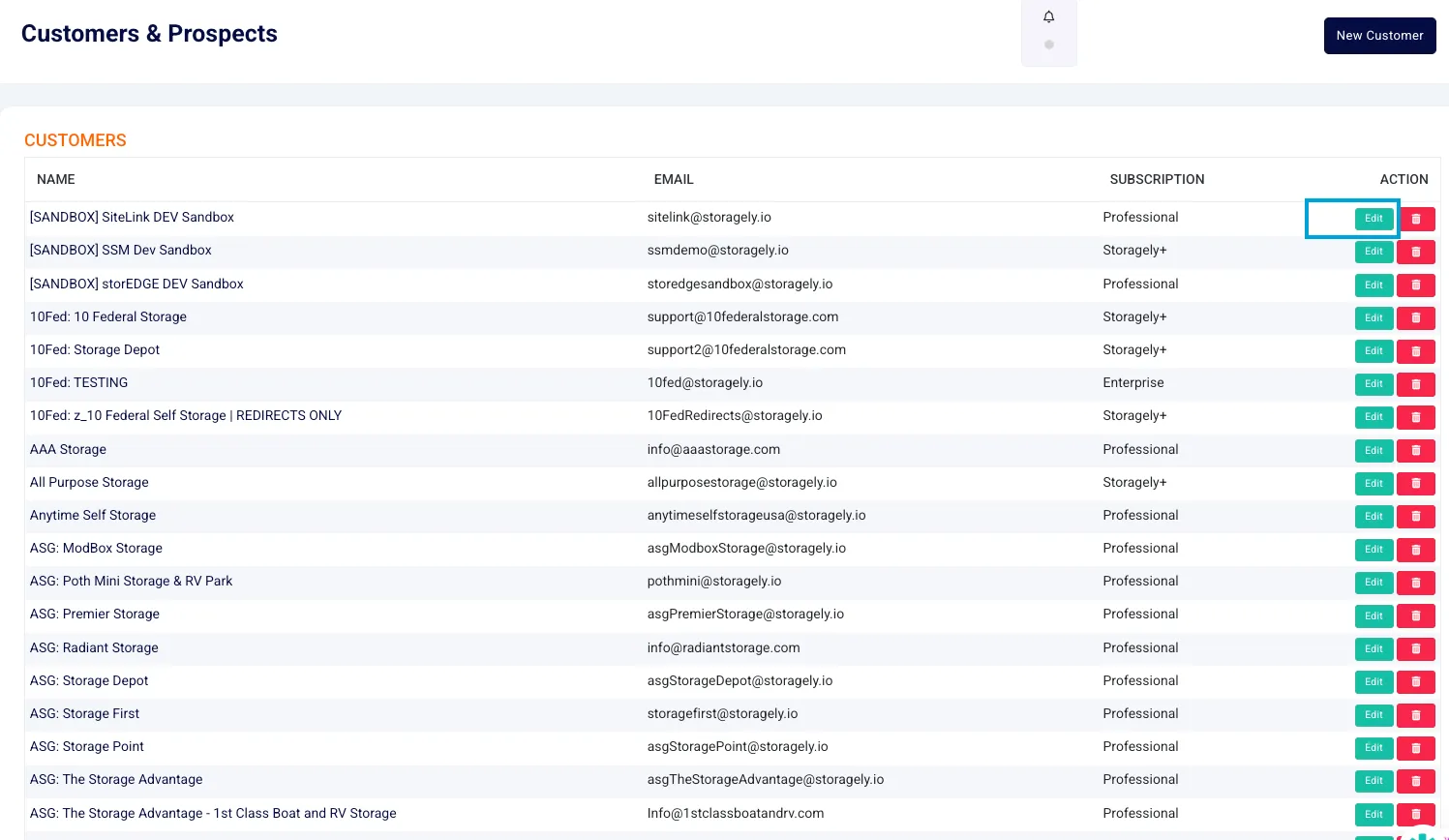Edit the 10 Federal Storage customer
This screenshot has width=1449, height=840.
click(1374, 318)
